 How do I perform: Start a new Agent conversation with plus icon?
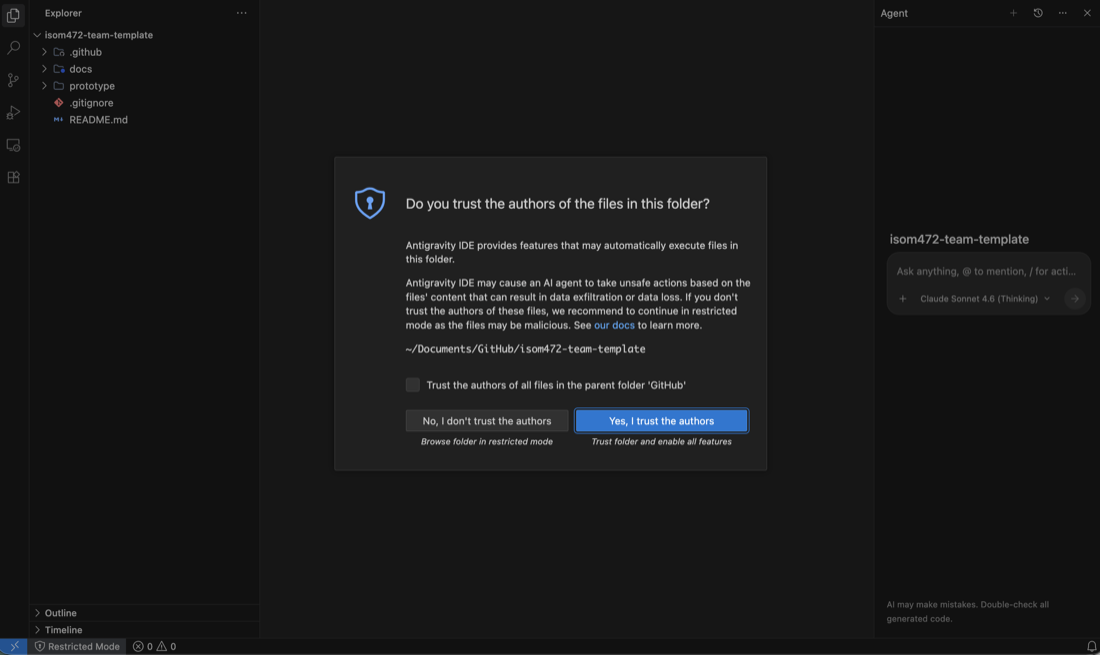point(1013,13)
